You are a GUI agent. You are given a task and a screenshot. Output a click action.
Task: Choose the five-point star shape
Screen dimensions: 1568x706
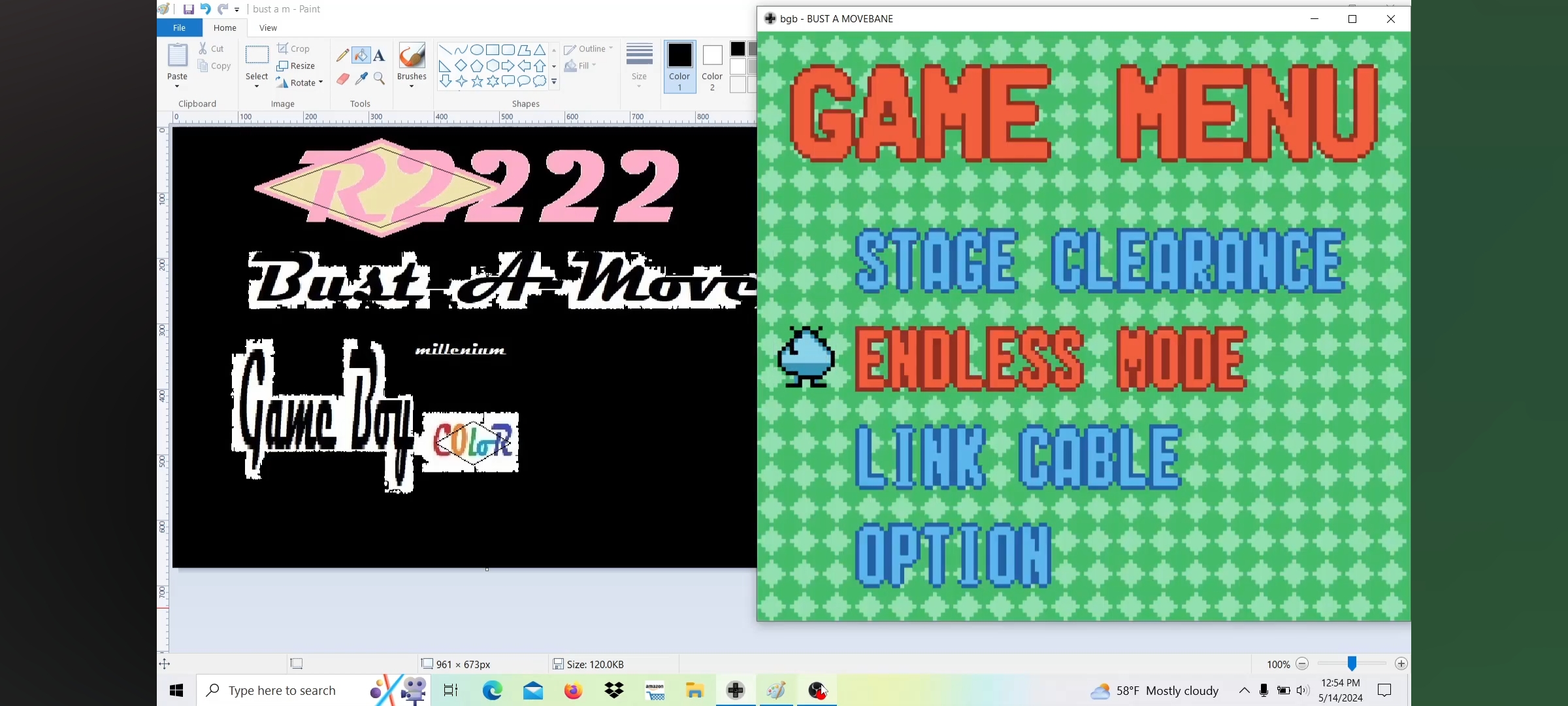(x=477, y=82)
